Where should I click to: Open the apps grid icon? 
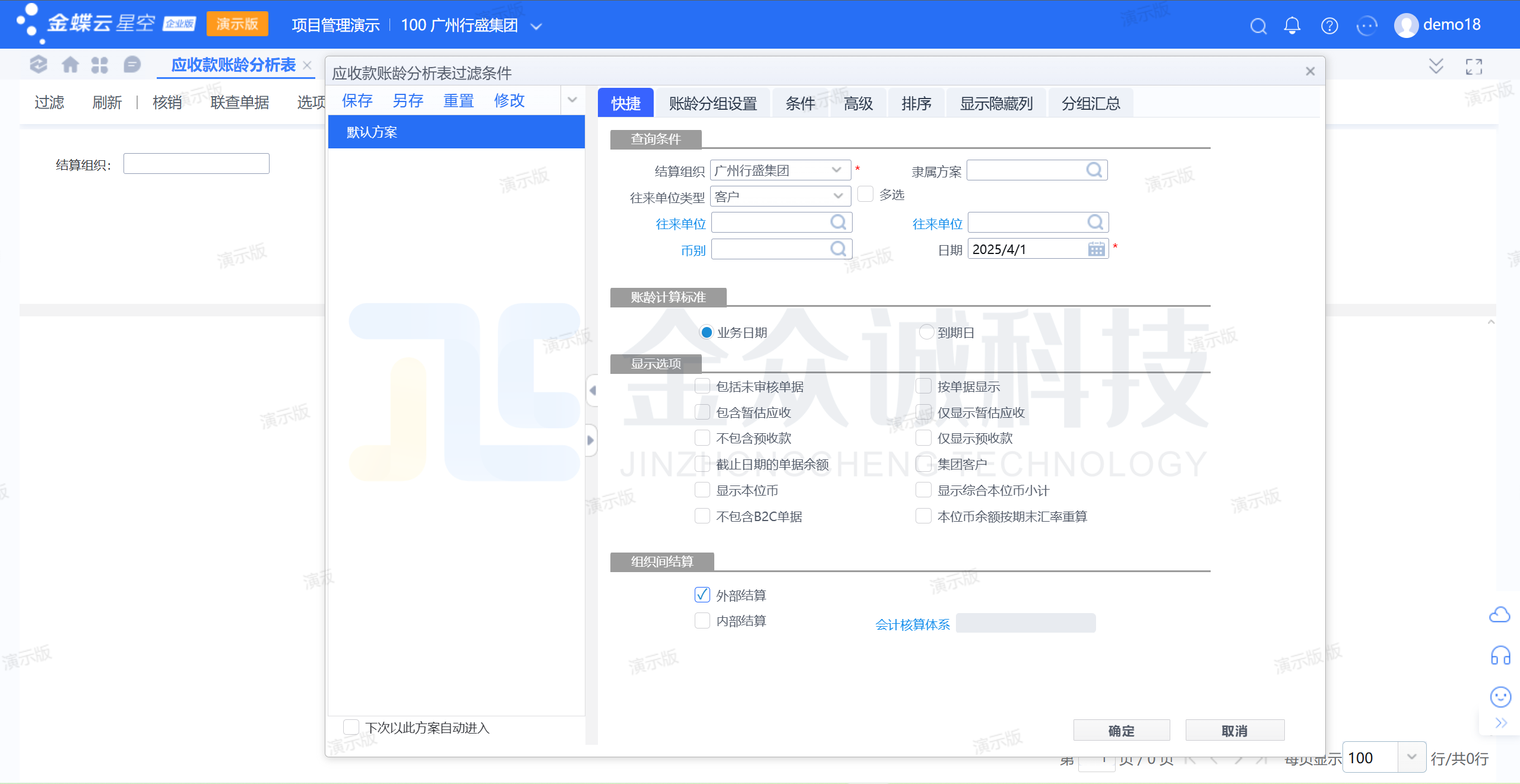pos(100,65)
